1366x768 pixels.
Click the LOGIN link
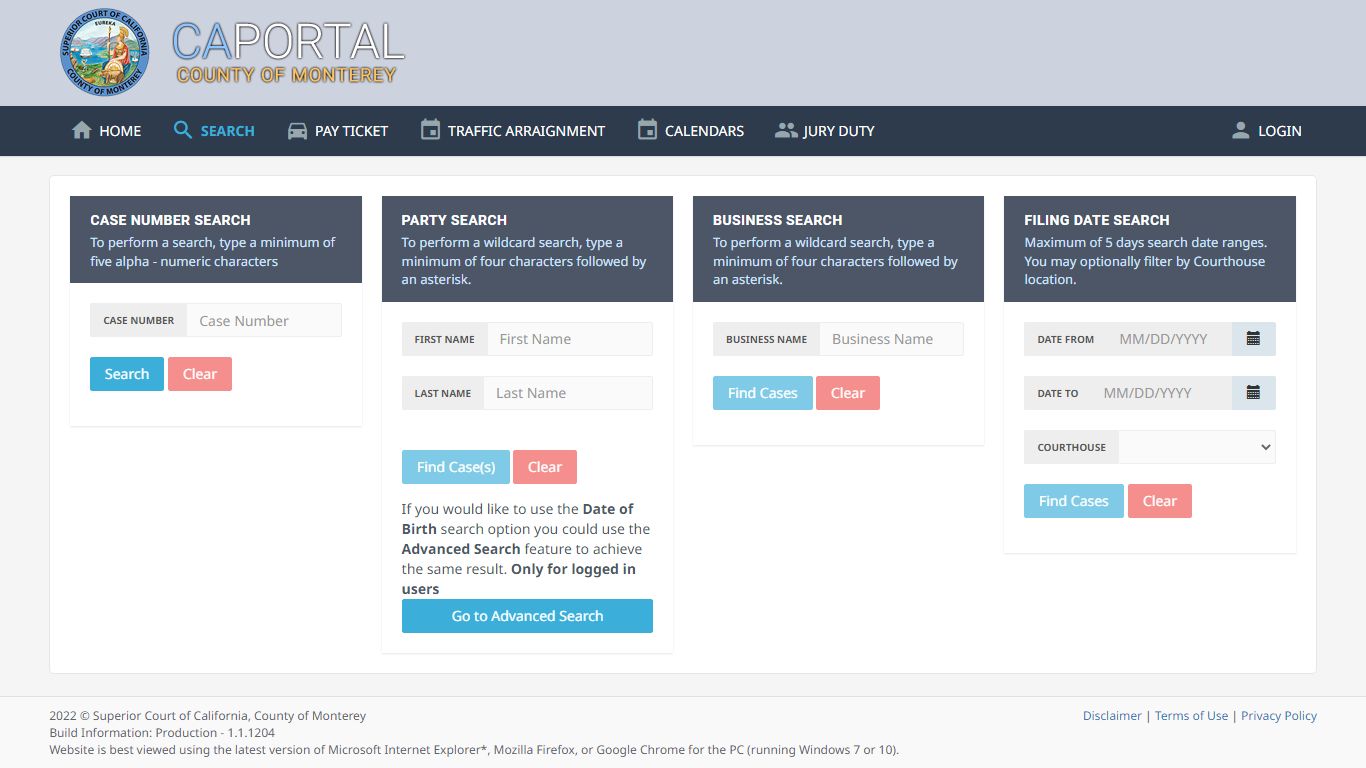click(1267, 131)
